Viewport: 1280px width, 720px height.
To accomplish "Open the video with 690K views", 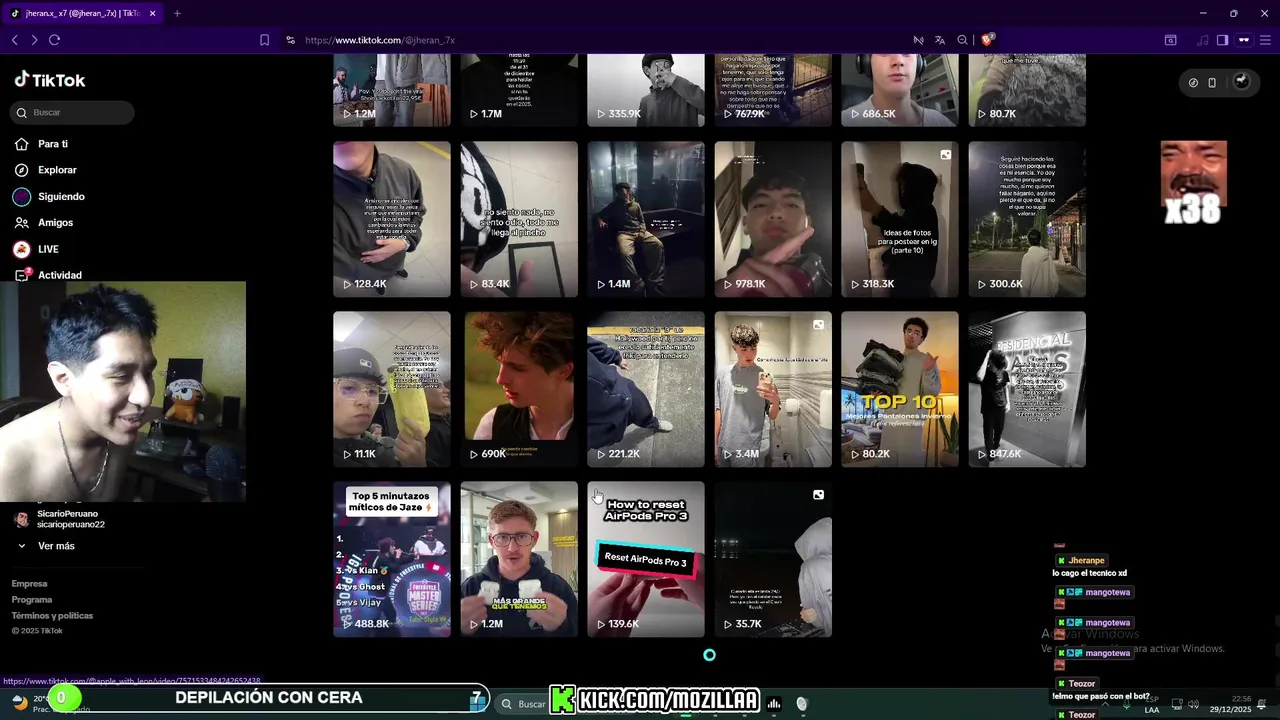I will [519, 389].
